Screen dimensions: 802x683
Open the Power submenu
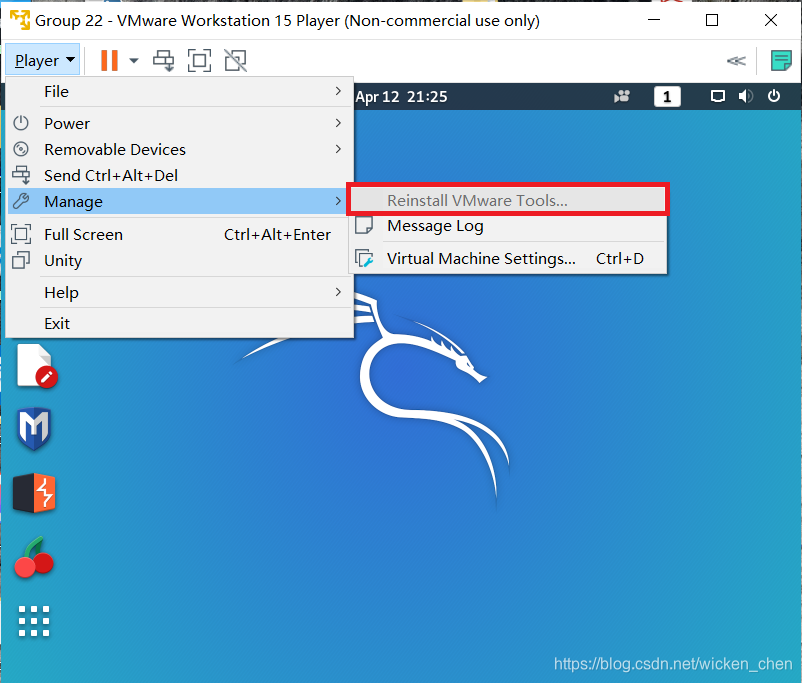[x=180, y=123]
